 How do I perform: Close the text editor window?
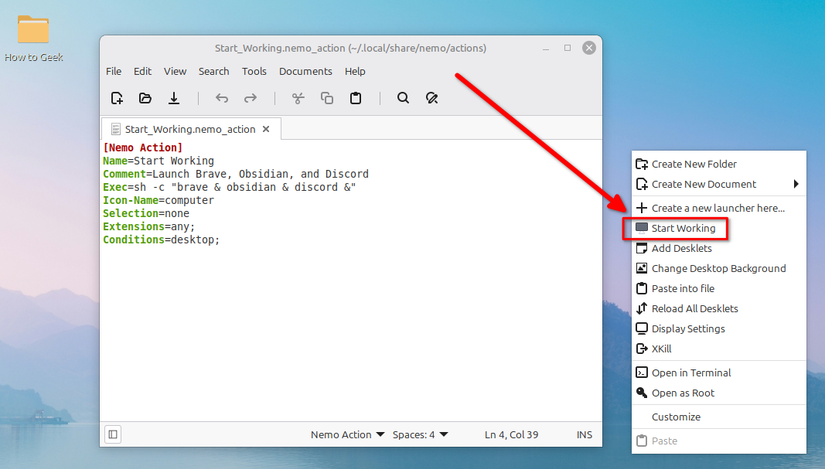589,48
